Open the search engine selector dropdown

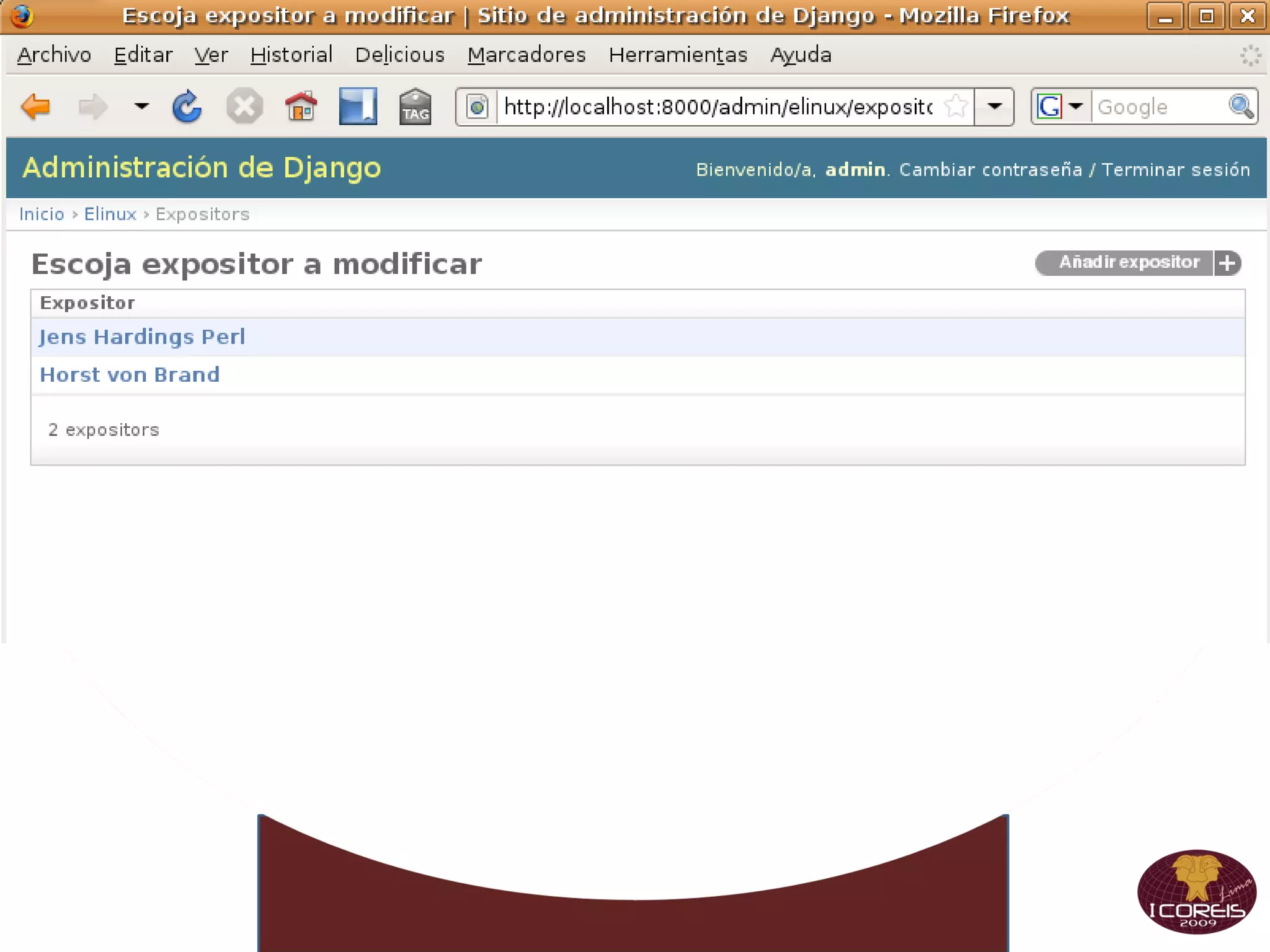1077,107
